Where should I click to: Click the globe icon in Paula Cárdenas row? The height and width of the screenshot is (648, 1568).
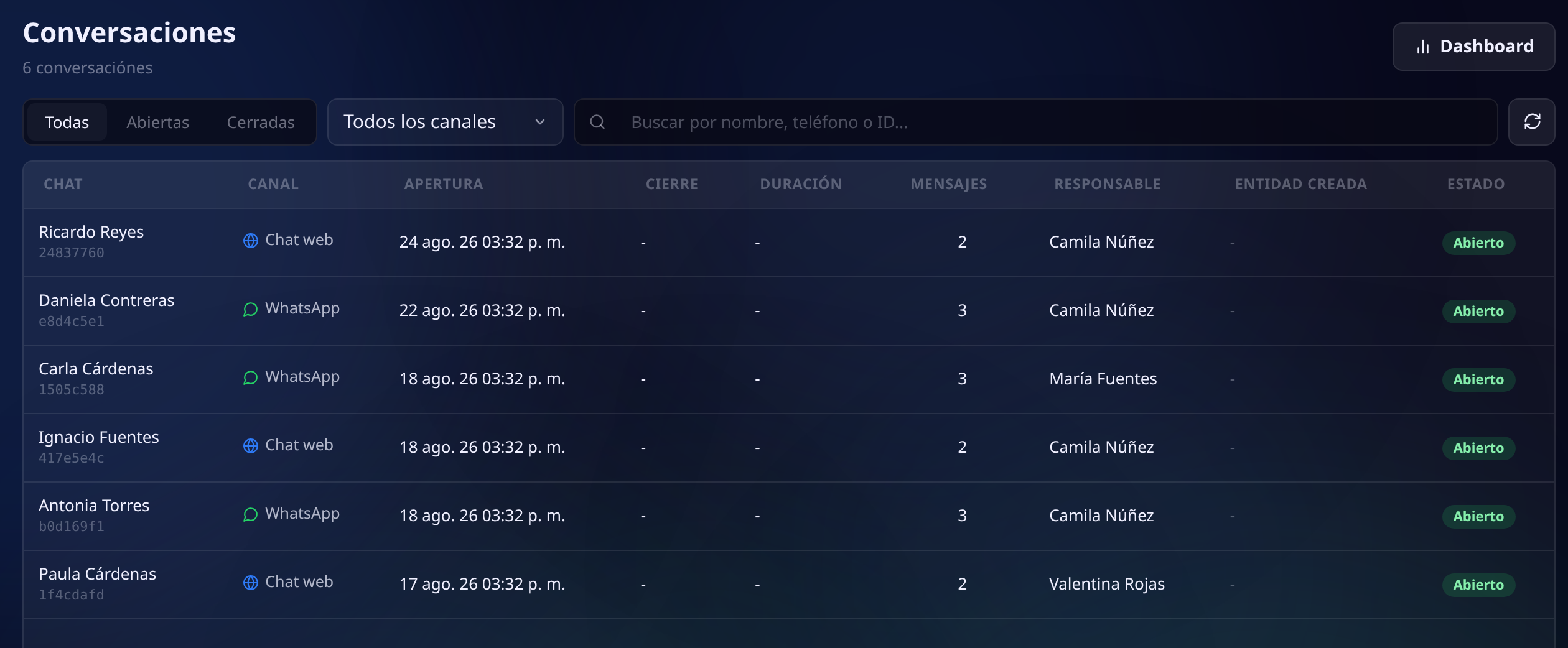point(251,583)
